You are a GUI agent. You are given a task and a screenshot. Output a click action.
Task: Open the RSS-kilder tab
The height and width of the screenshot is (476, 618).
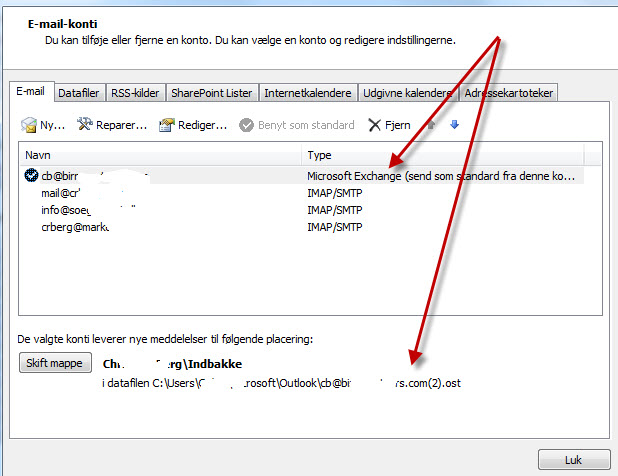click(135, 93)
